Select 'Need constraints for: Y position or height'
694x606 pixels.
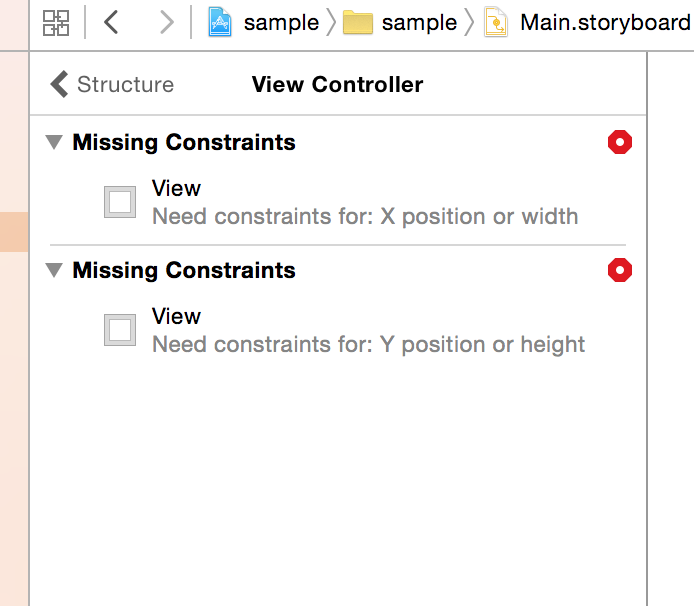[x=368, y=344]
